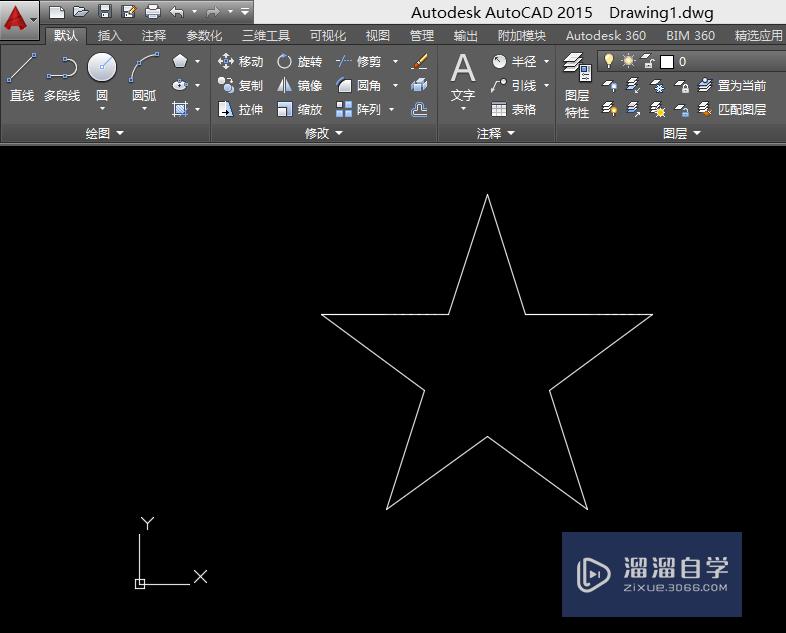Open the 可视化 ribbon tab
Image resolution: width=786 pixels, height=633 pixels.
click(328, 36)
